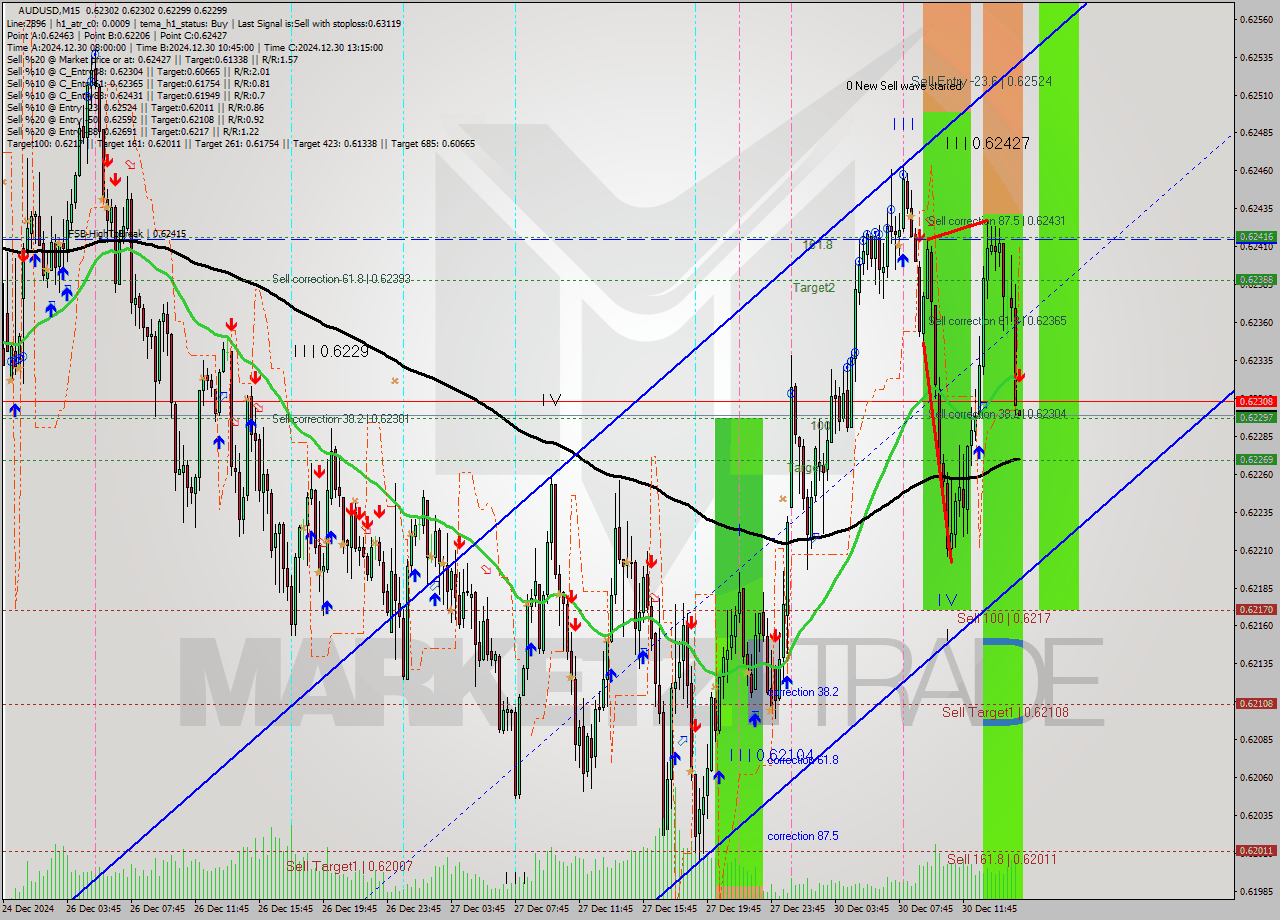Viewport: 1280px width, 920px height.
Task: Click the red 0.62108 price axis tag
Action: pyautogui.click(x=1256, y=703)
